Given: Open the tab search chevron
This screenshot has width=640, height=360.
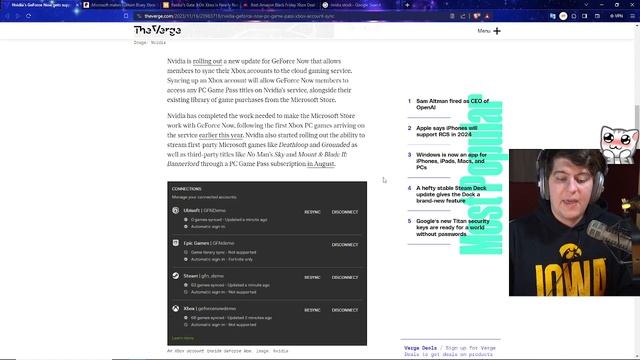Looking at the screenshot, I should [587, 5].
